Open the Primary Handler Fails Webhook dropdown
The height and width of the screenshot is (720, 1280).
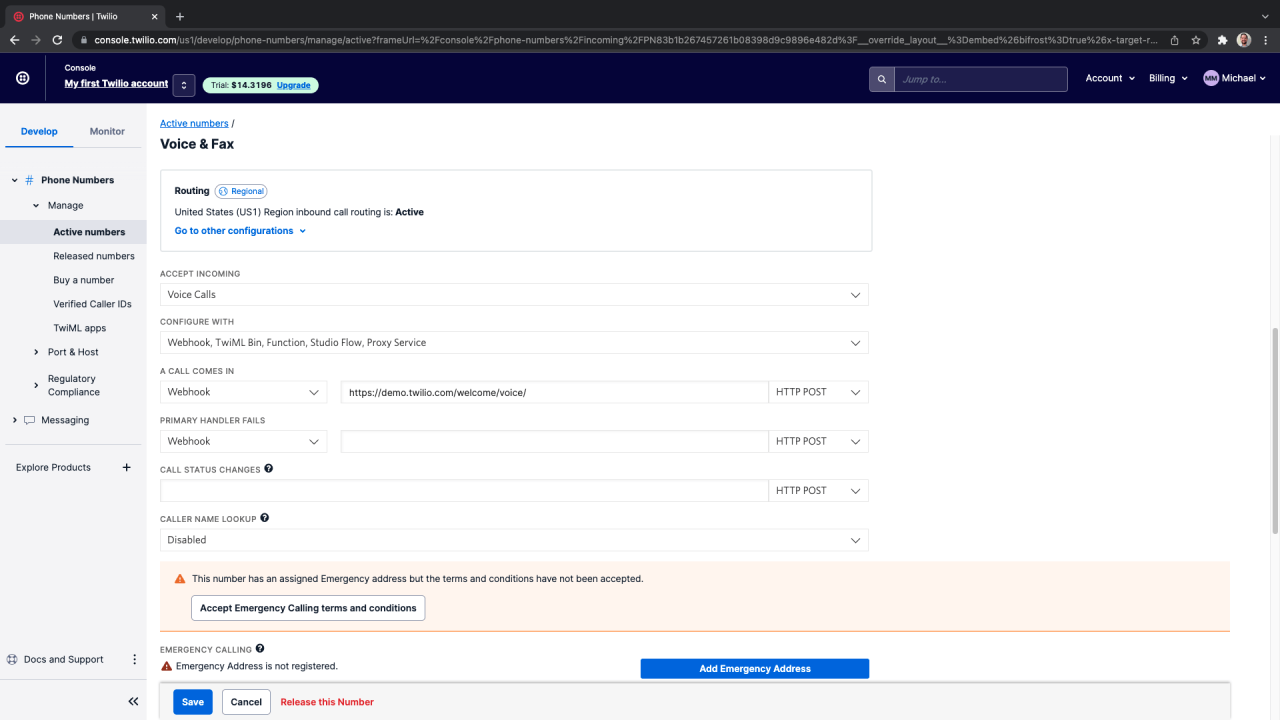coord(243,441)
